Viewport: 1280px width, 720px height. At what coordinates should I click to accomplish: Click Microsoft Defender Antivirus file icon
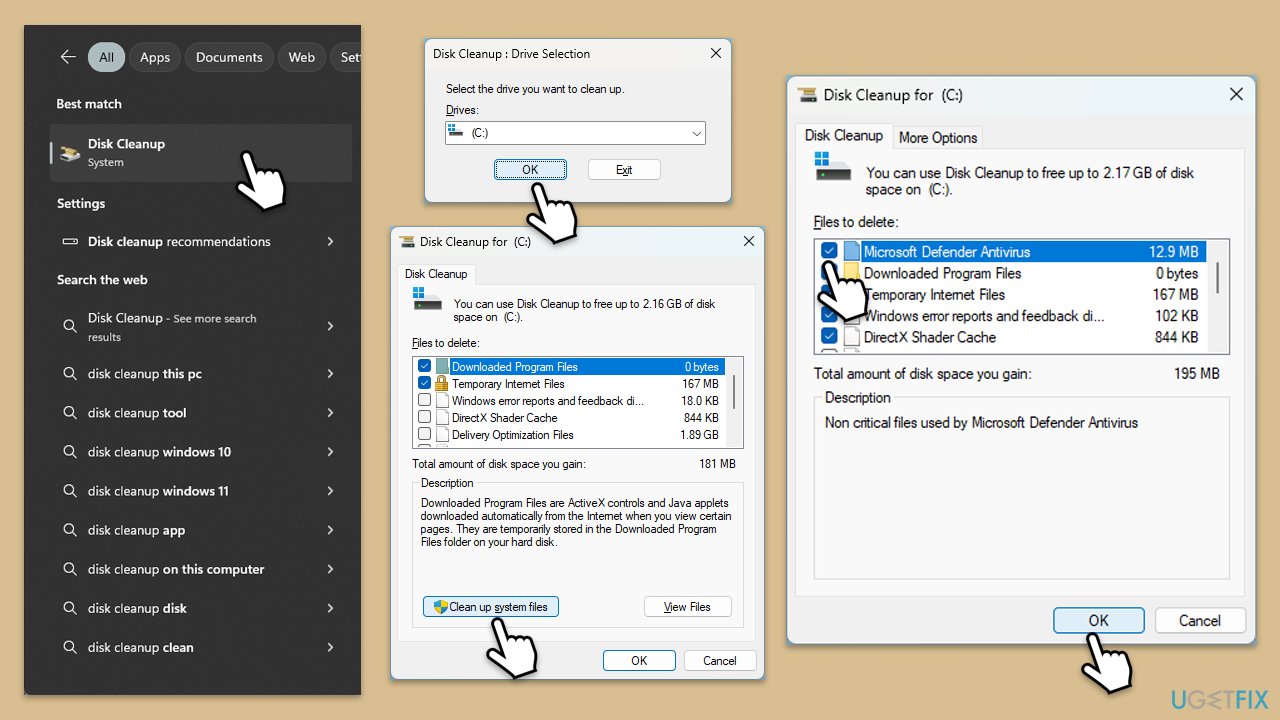(x=852, y=251)
